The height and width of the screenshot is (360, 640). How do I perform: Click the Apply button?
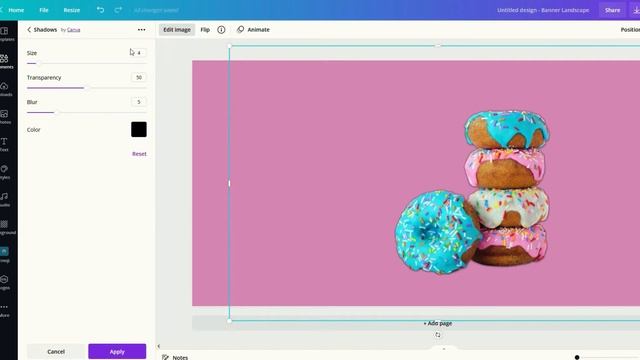coord(117,351)
